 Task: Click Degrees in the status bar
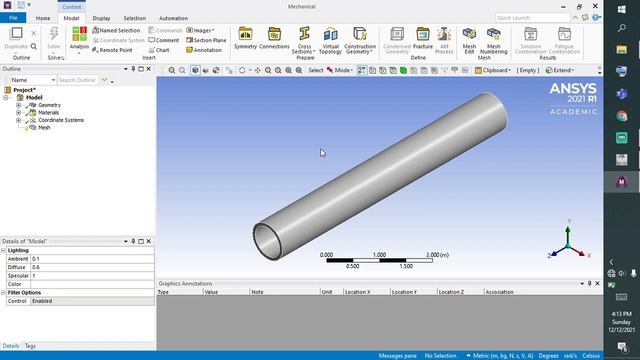548,356
